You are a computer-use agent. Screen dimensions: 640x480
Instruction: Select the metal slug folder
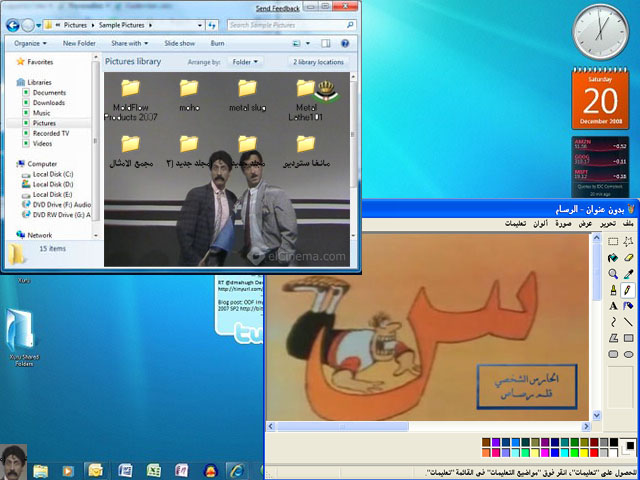pyautogui.click(x=247, y=96)
